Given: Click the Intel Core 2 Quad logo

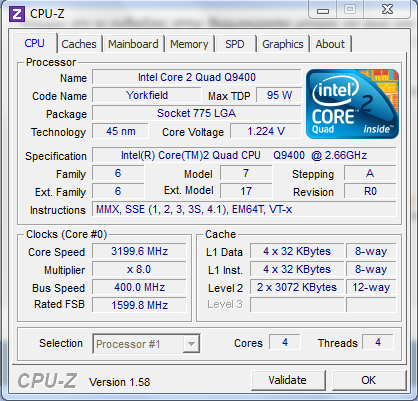Looking at the screenshot, I should [x=352, y=104].
